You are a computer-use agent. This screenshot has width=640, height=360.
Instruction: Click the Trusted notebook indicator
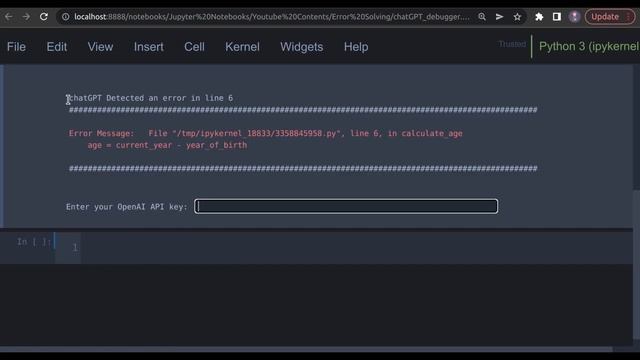pos(512,44)
